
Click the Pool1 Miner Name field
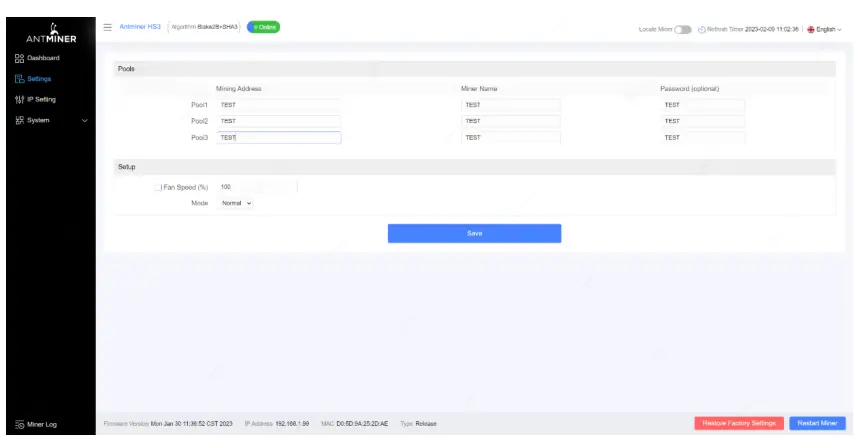pos(511,105)
